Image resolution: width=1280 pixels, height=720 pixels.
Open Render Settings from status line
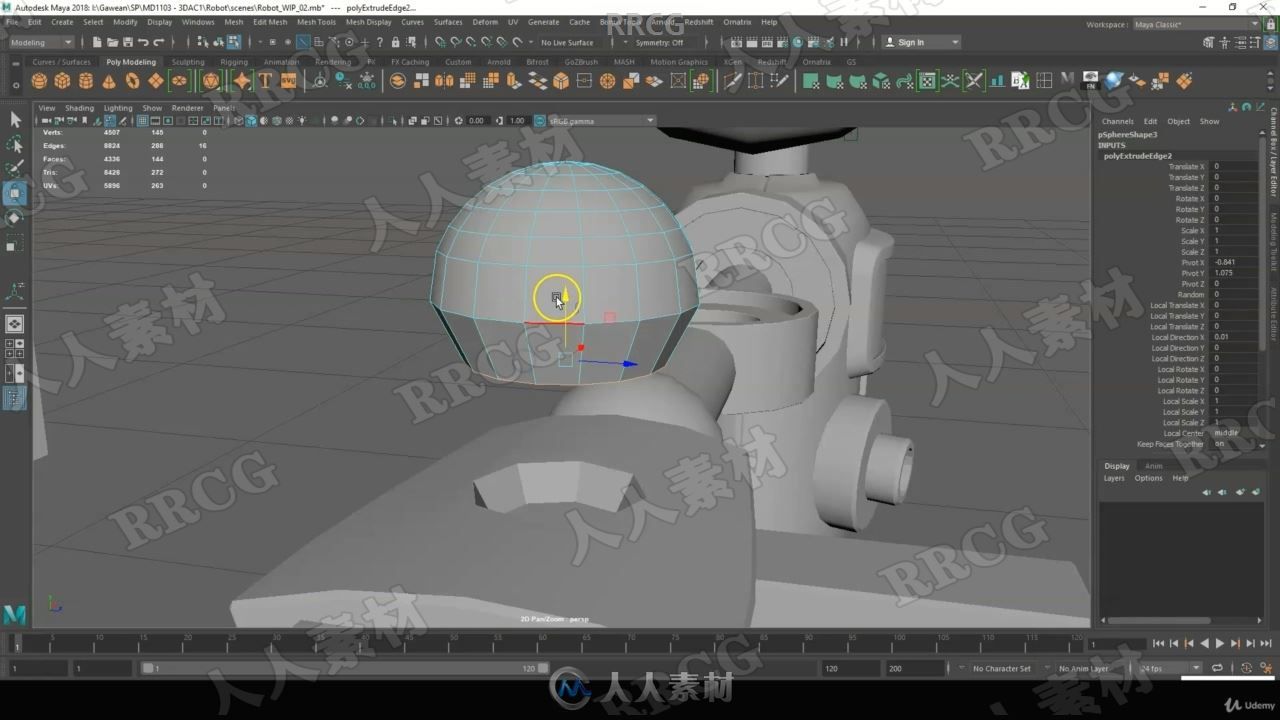tap(783, 42)
